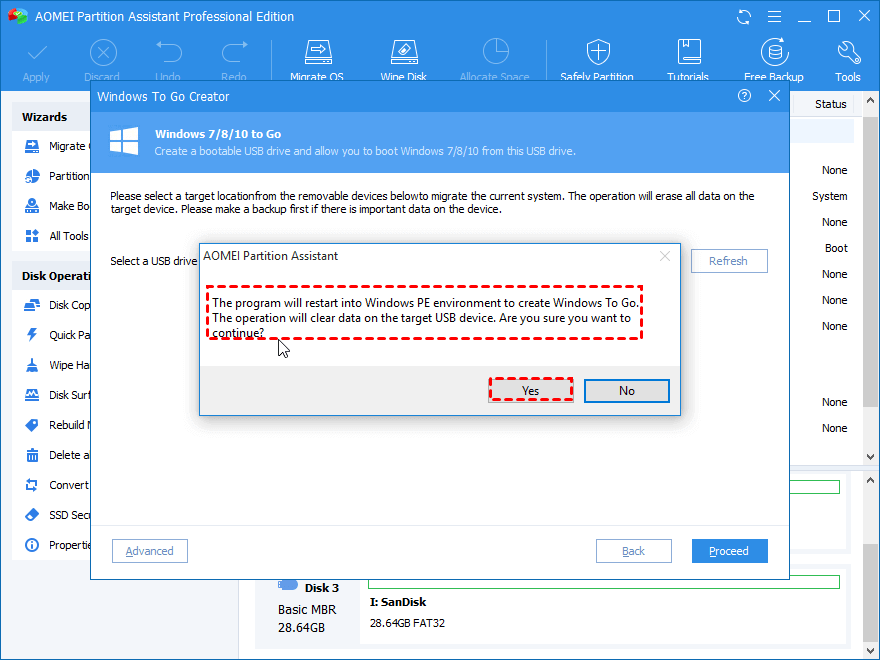Click the Status column header

[831, 104]
